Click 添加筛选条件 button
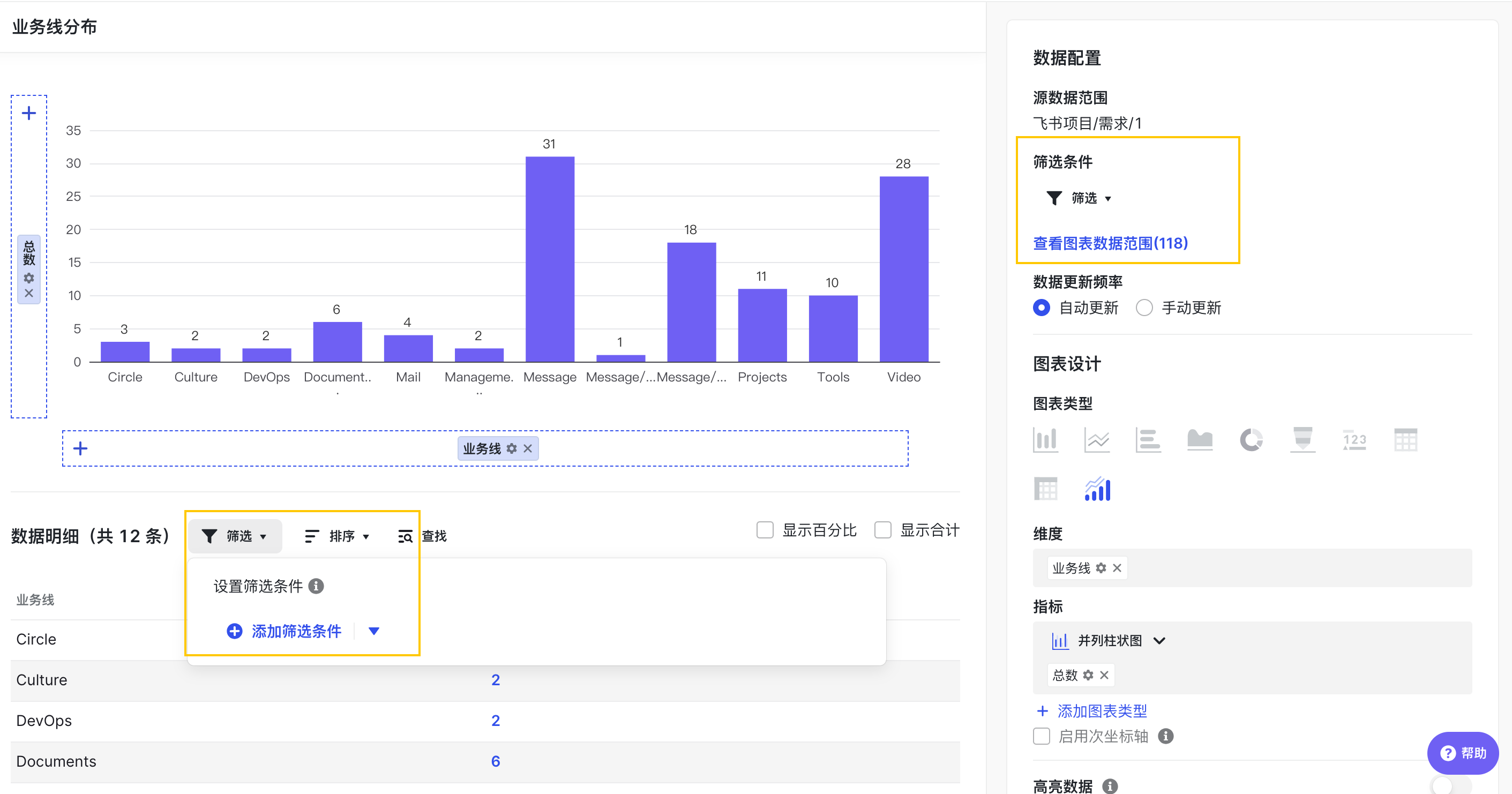The width and height of the screenshot is (1512, 794). (x=284, y=632)
